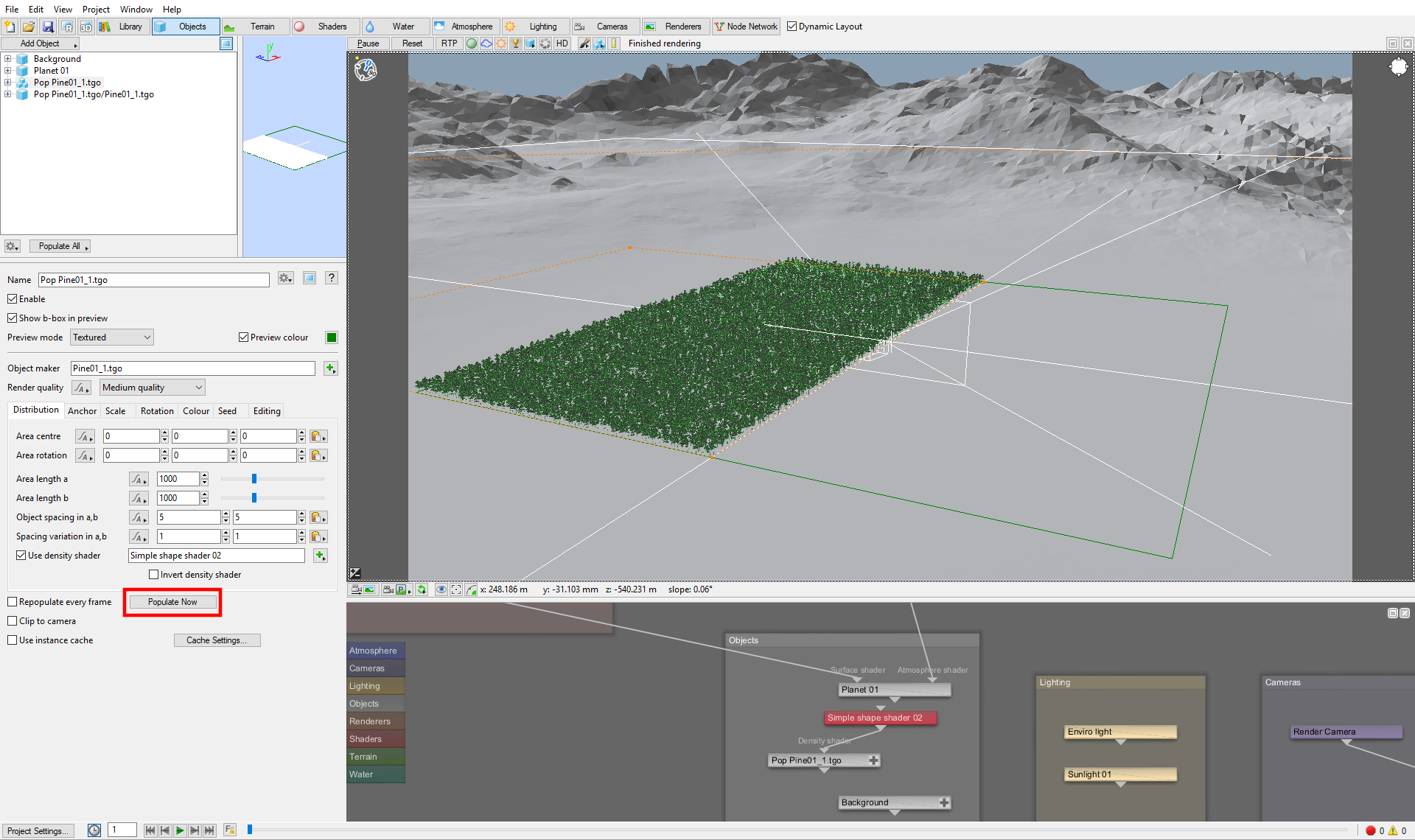Open the Library layout
Image resolution: width=1415 pixels, height=840 pixels.
pos(123,27)
